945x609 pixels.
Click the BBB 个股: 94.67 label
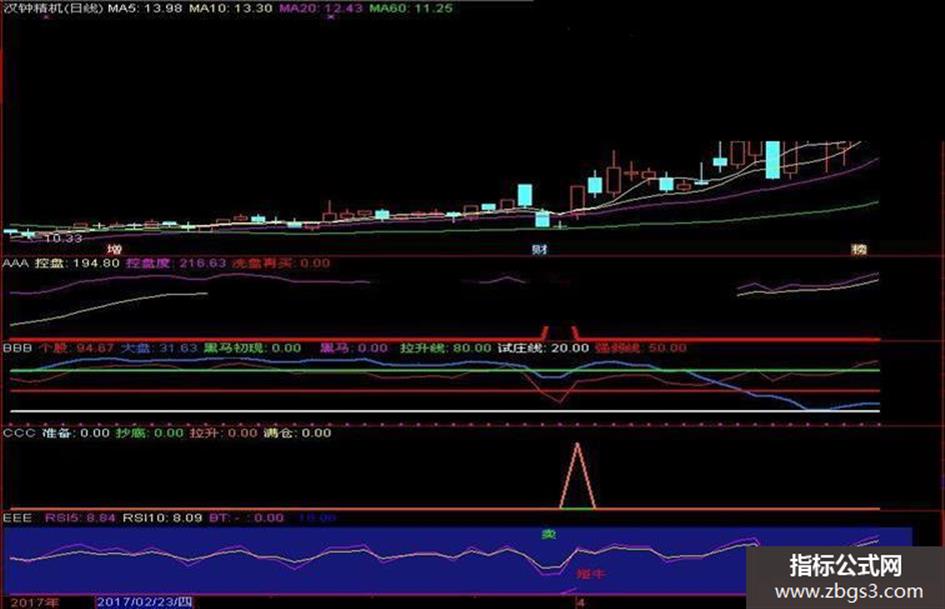click(58, 348)
